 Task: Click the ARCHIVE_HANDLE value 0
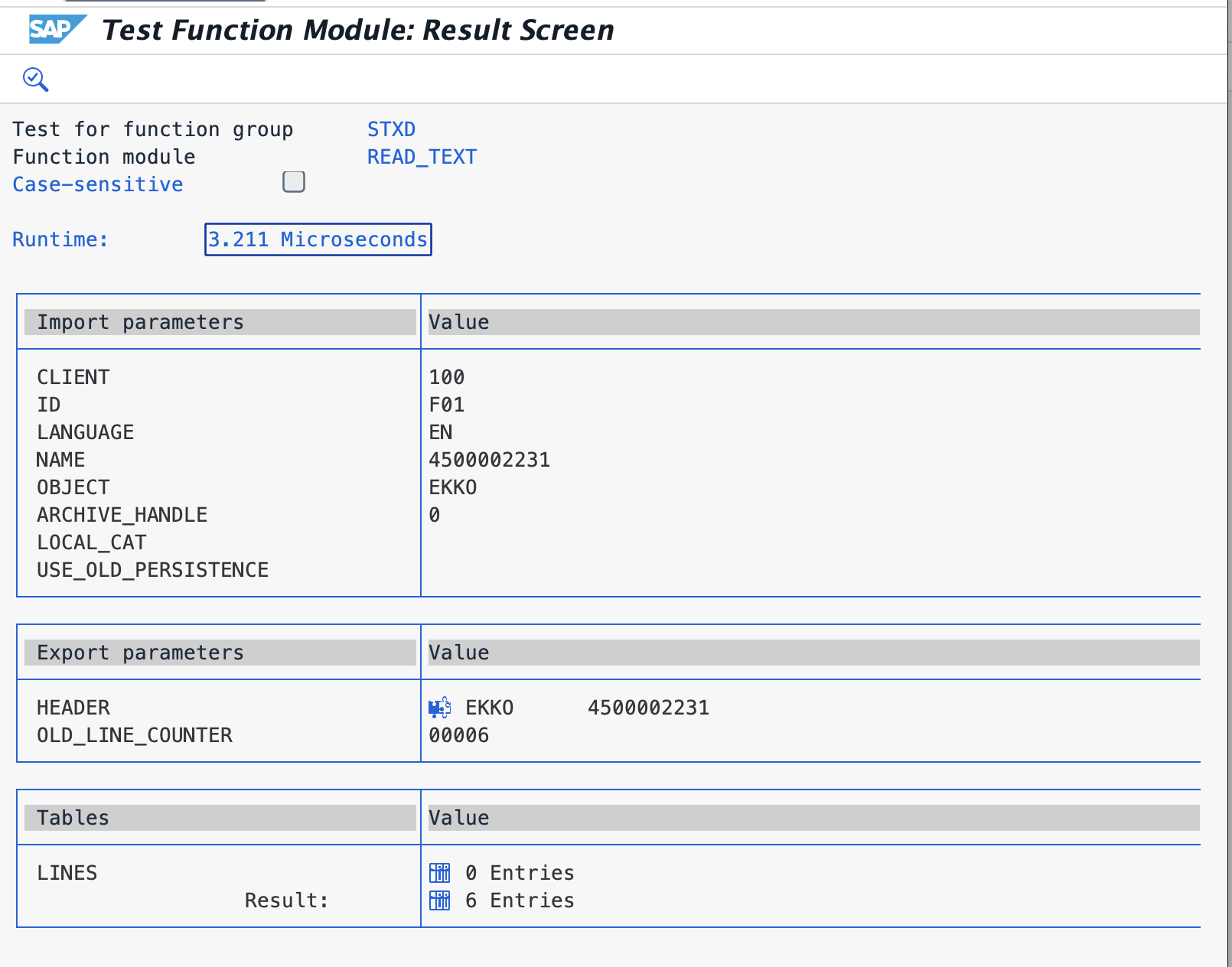435,515
